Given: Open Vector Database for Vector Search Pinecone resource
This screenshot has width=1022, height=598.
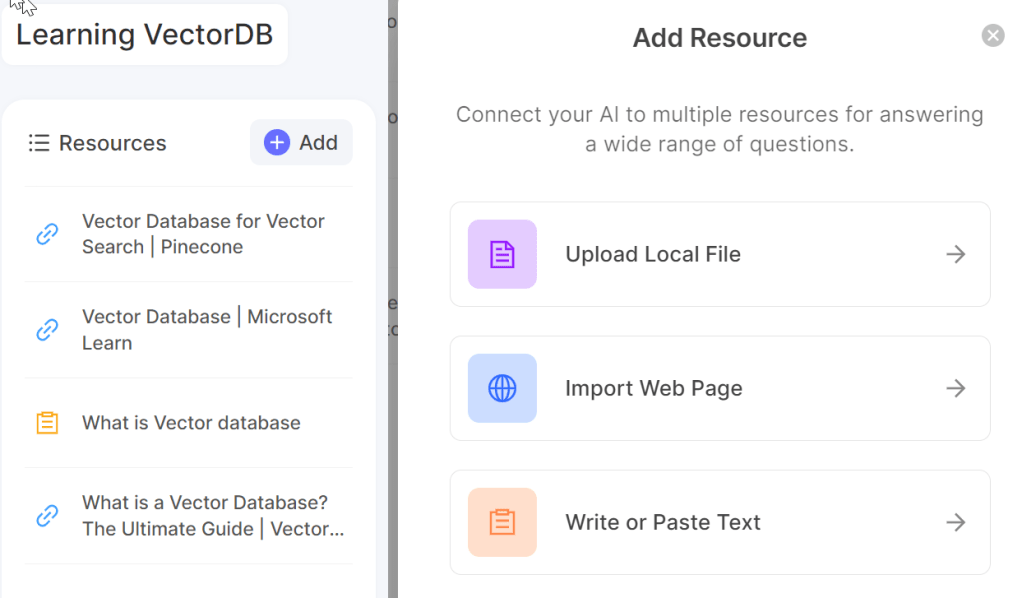Looking at the screenshot, I should [203, 234].
